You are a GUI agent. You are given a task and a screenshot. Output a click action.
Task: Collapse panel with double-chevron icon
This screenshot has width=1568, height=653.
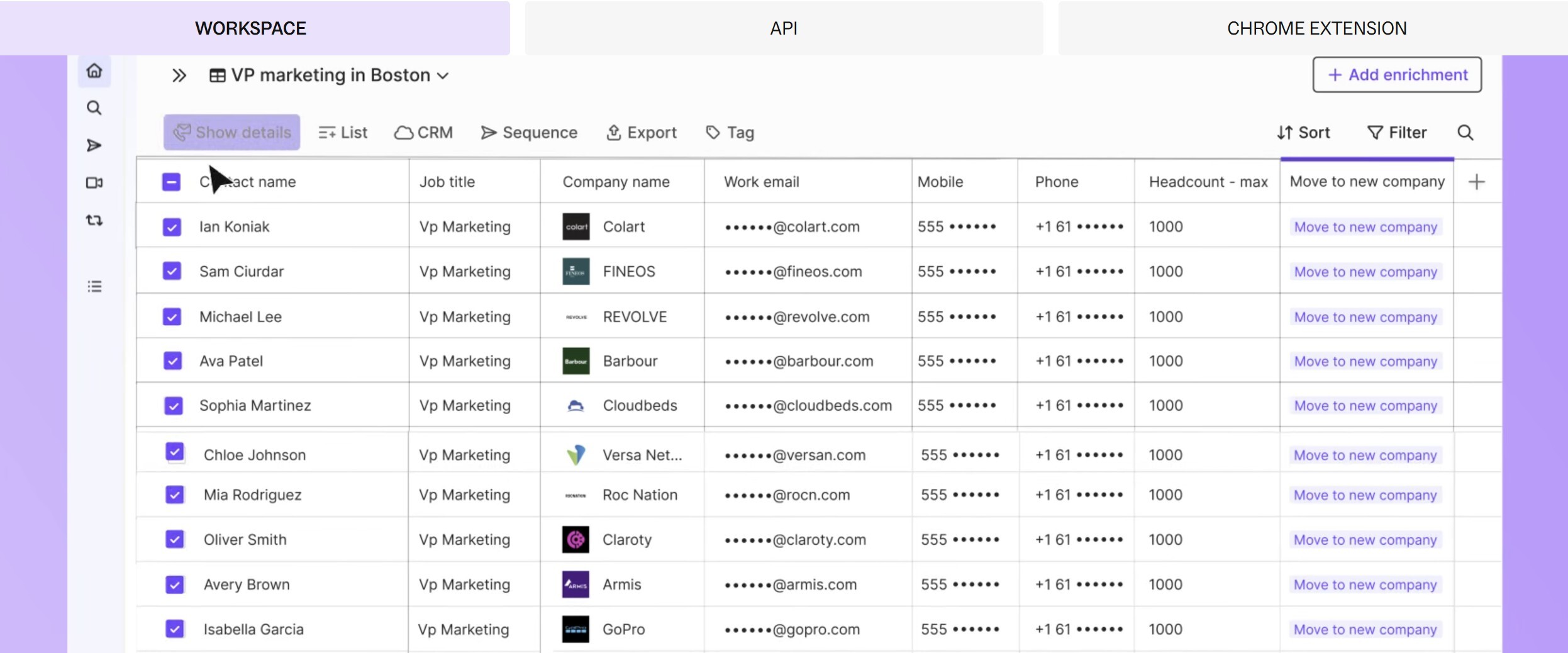point(179,75)
